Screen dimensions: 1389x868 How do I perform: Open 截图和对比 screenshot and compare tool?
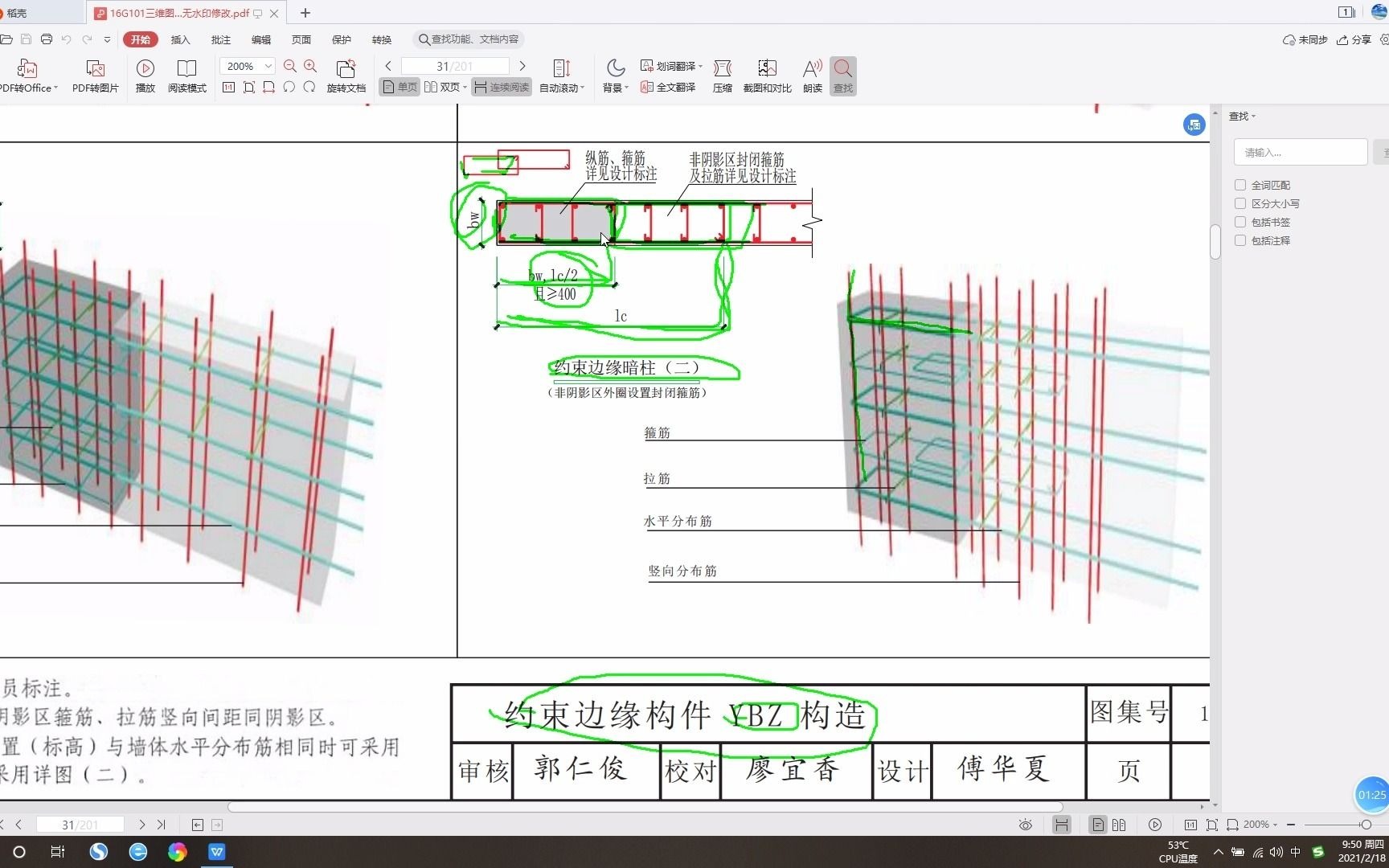point(768,76)
